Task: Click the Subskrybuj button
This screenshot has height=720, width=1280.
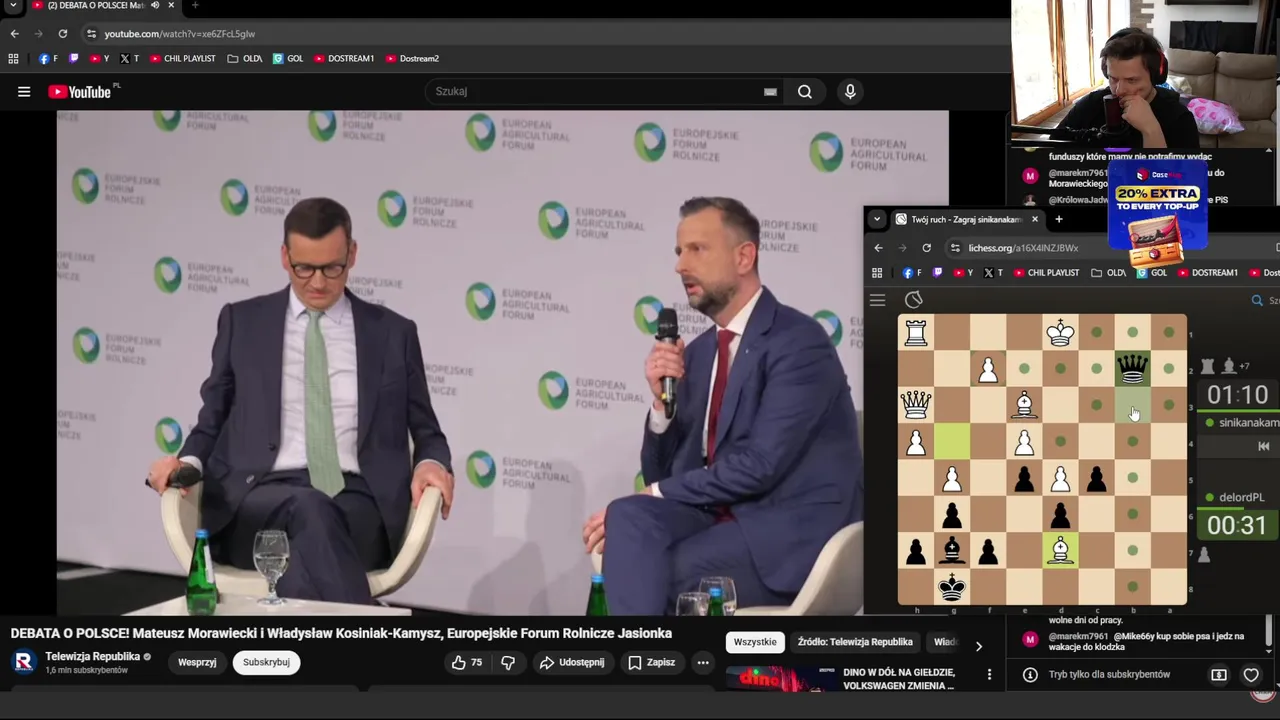Action: (x=266, y=662)
